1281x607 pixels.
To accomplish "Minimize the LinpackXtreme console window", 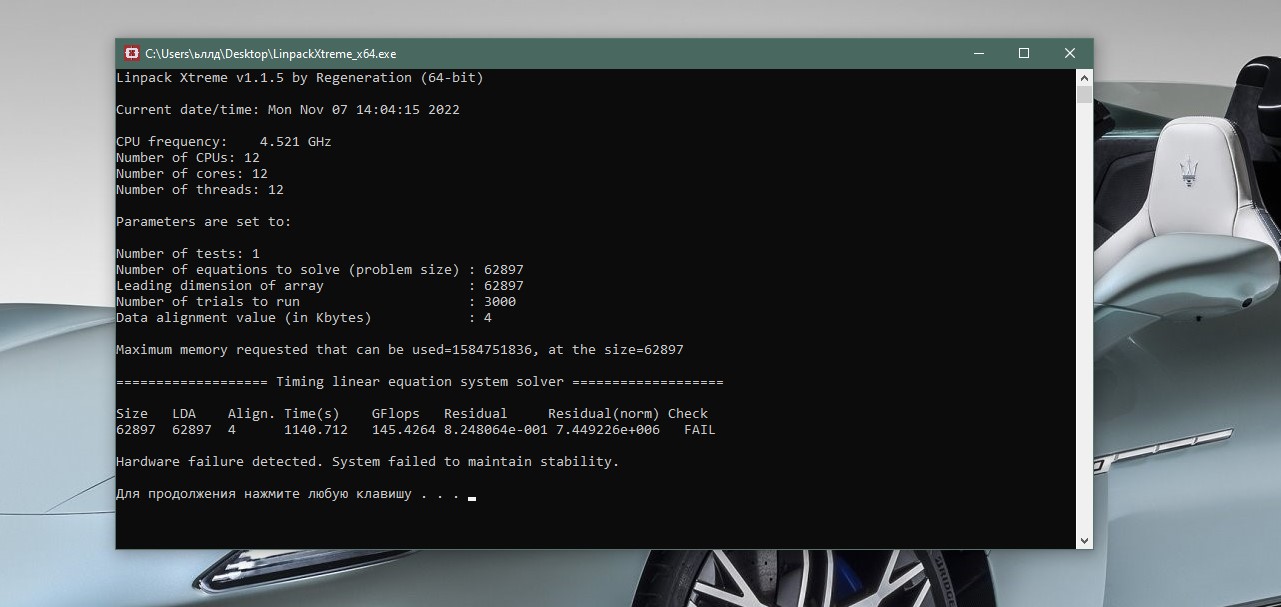I will pyautogui.click(x=978, y=54).
